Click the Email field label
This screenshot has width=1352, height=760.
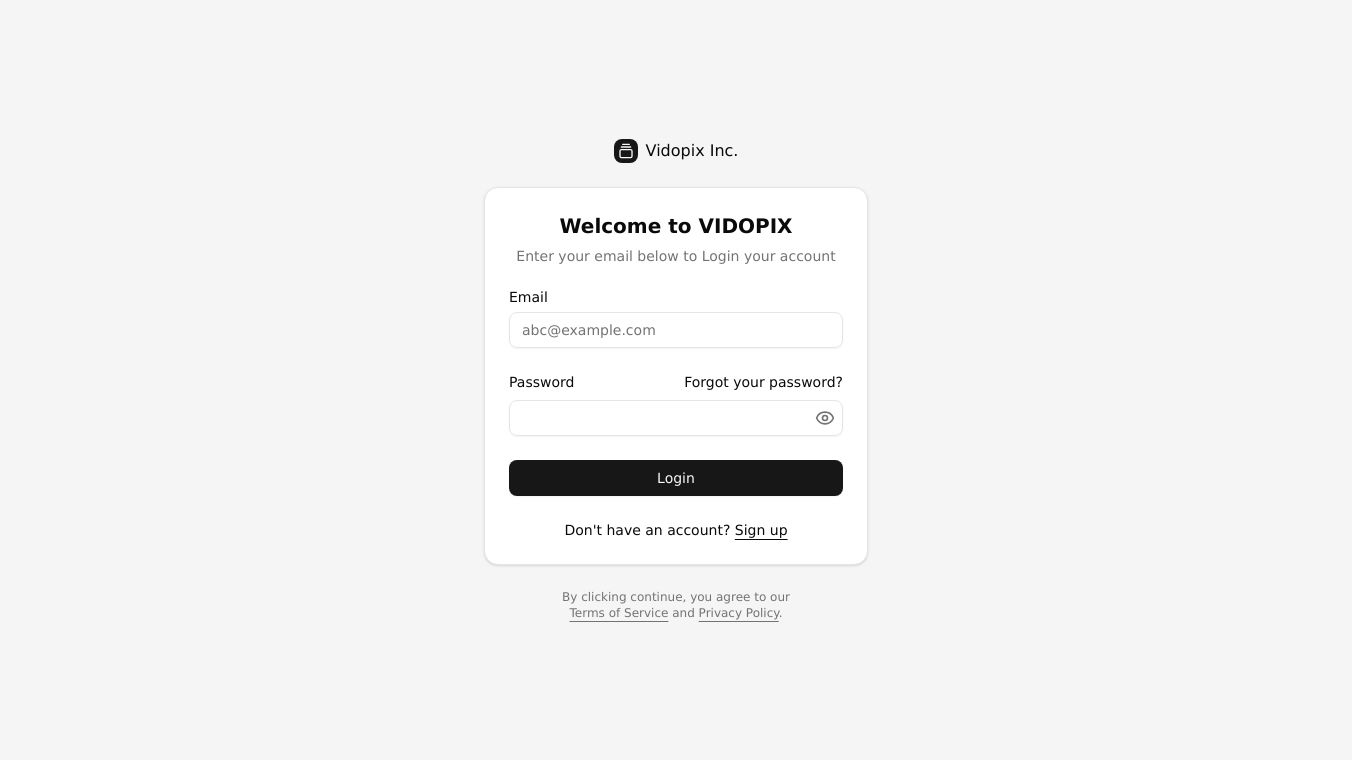528,297
